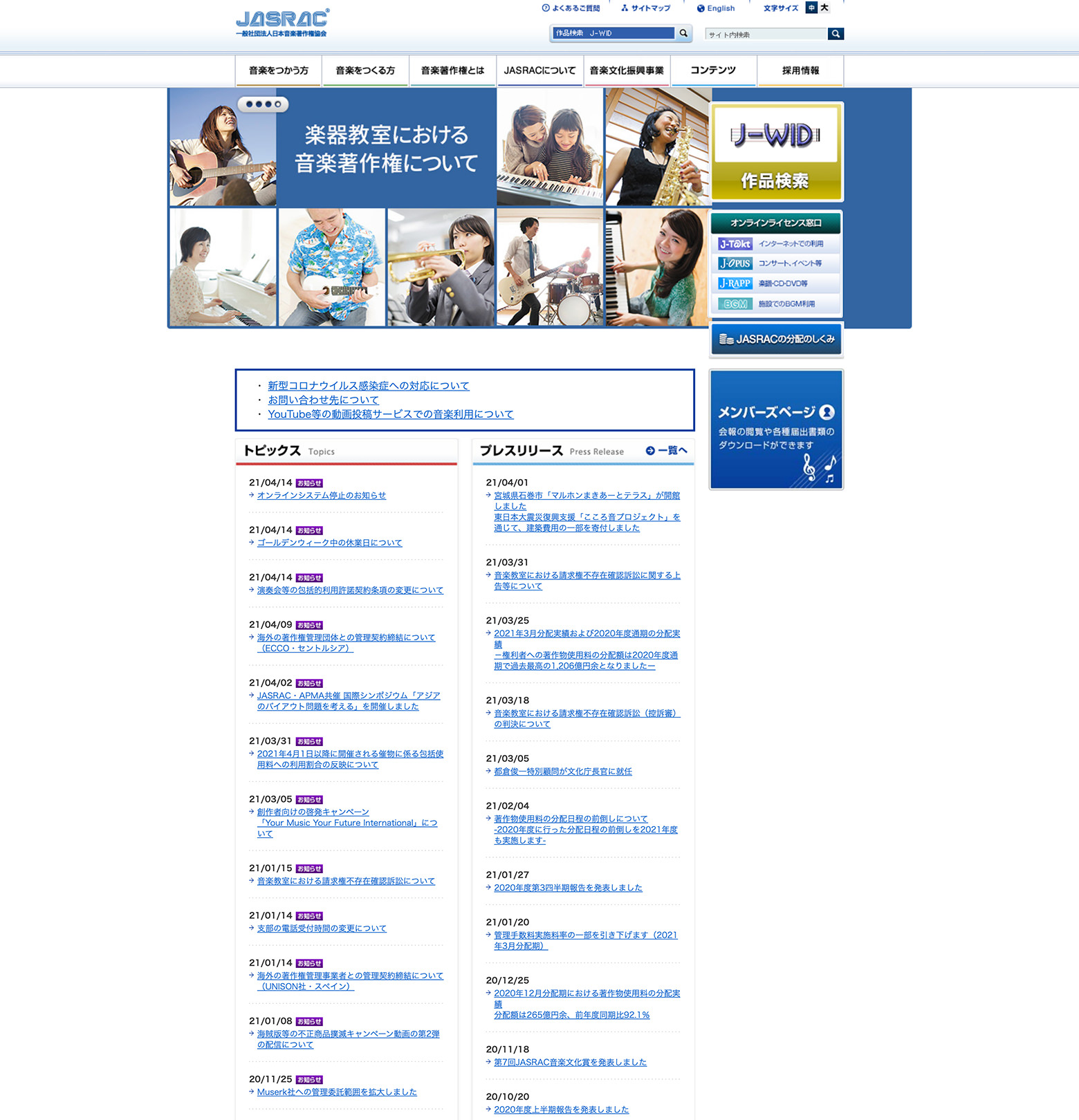The width and height of the screenshot is (1079, 1120).
Task: Open the J-OPUS concert and event license
Action: point(775,263)
